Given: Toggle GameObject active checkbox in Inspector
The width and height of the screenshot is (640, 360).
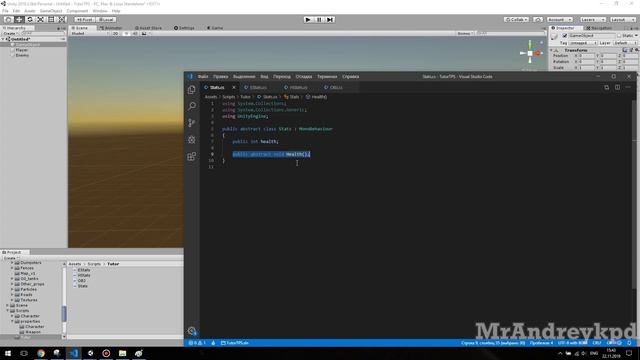Looking at the screenshot, I should click(565, 36).
